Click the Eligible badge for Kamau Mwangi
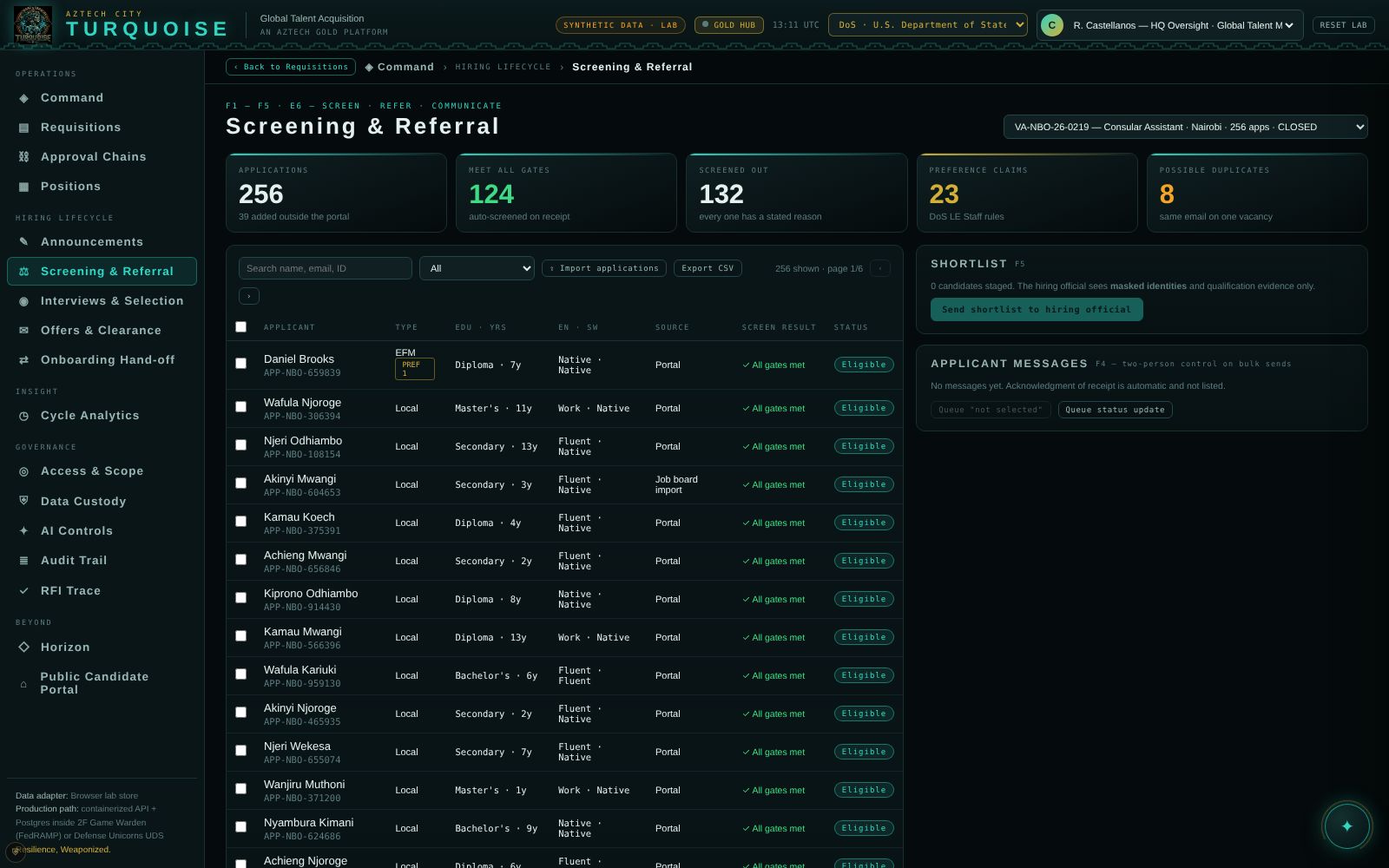Image resolution: width=1389 pixels, height=868 pixels. click(x=864, y=637)
